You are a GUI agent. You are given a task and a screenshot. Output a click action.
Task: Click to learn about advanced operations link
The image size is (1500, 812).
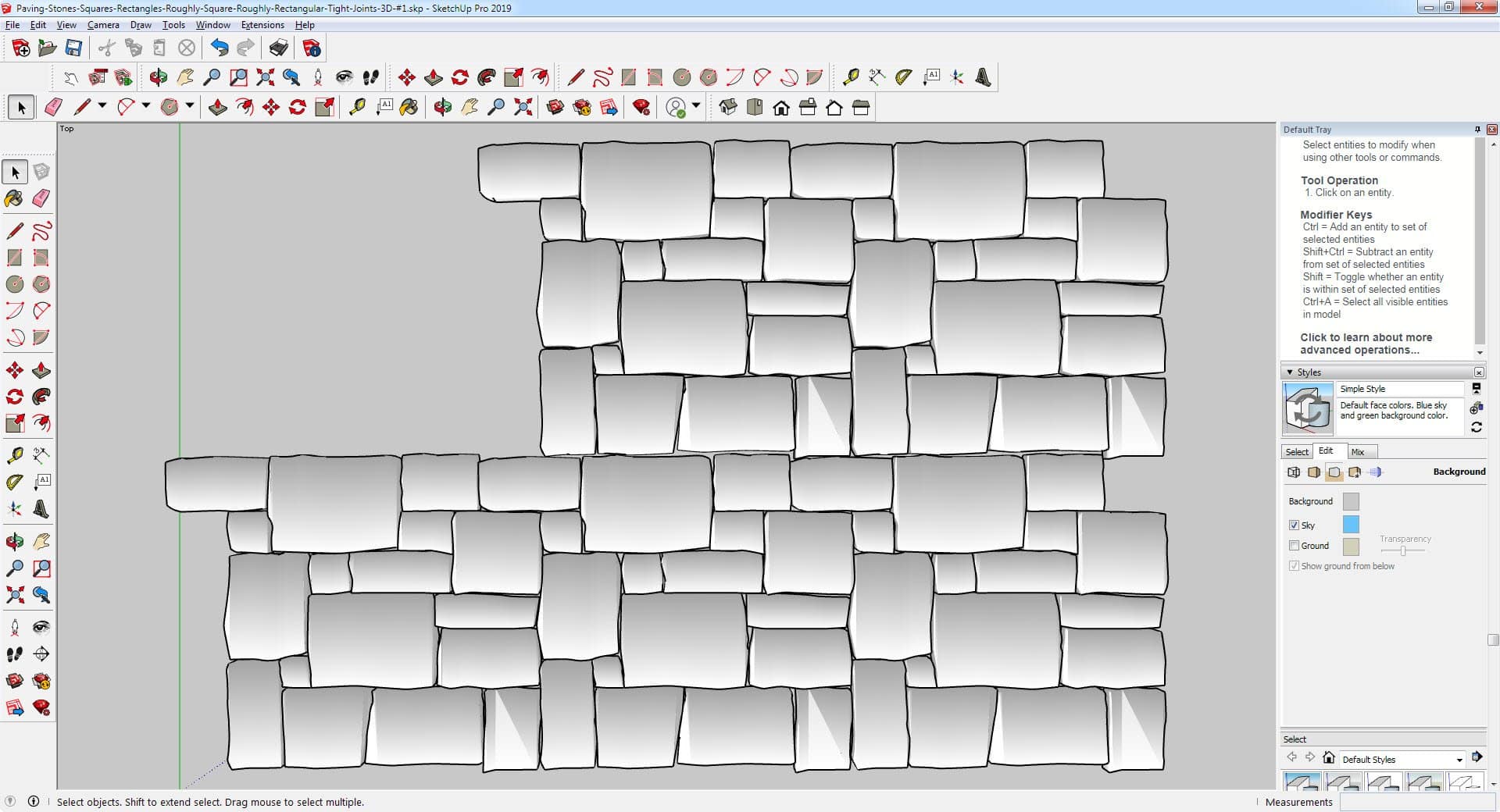[x=1366, y=344]
